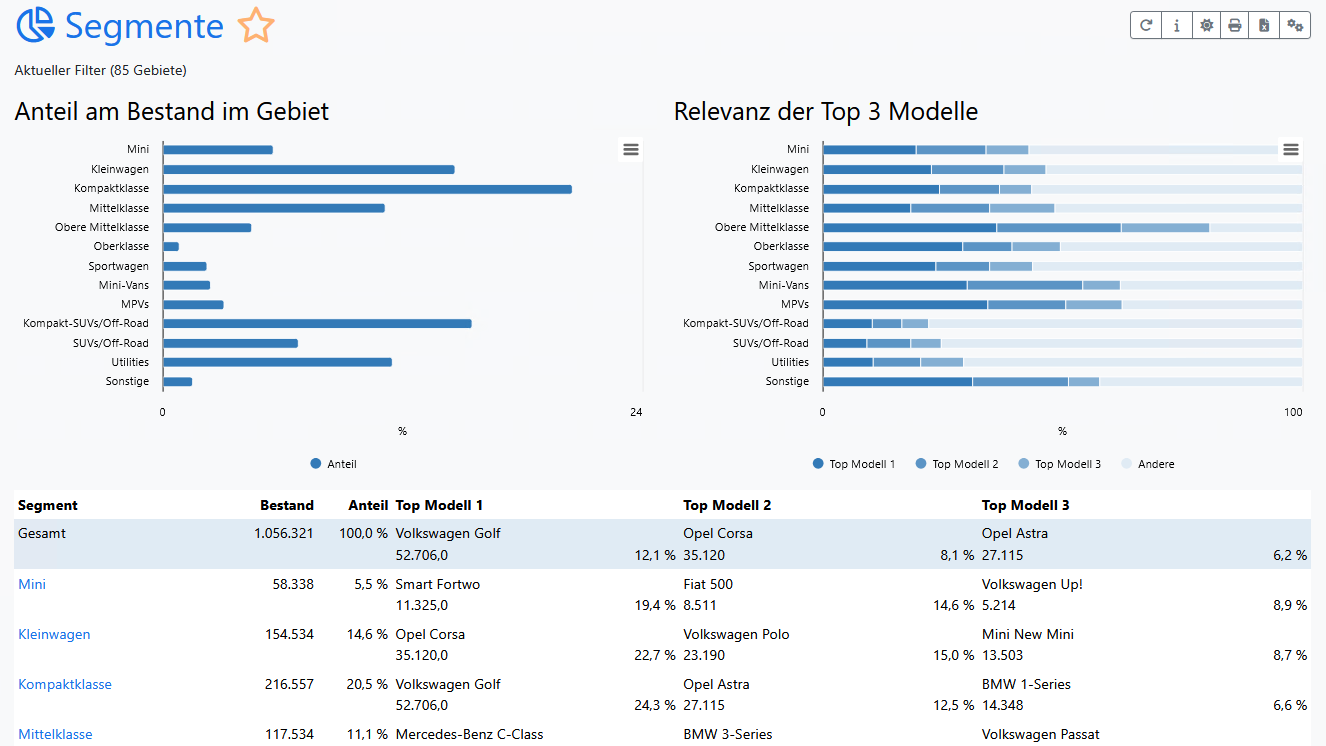Viewport: 1326px width, 746px height.
Task: Click the 'BMW 1-Series' model cell
Action: [1026, 684]
